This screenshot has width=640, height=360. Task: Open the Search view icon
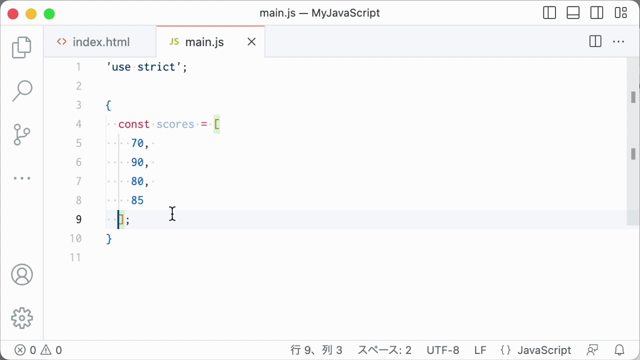point(22,91)
